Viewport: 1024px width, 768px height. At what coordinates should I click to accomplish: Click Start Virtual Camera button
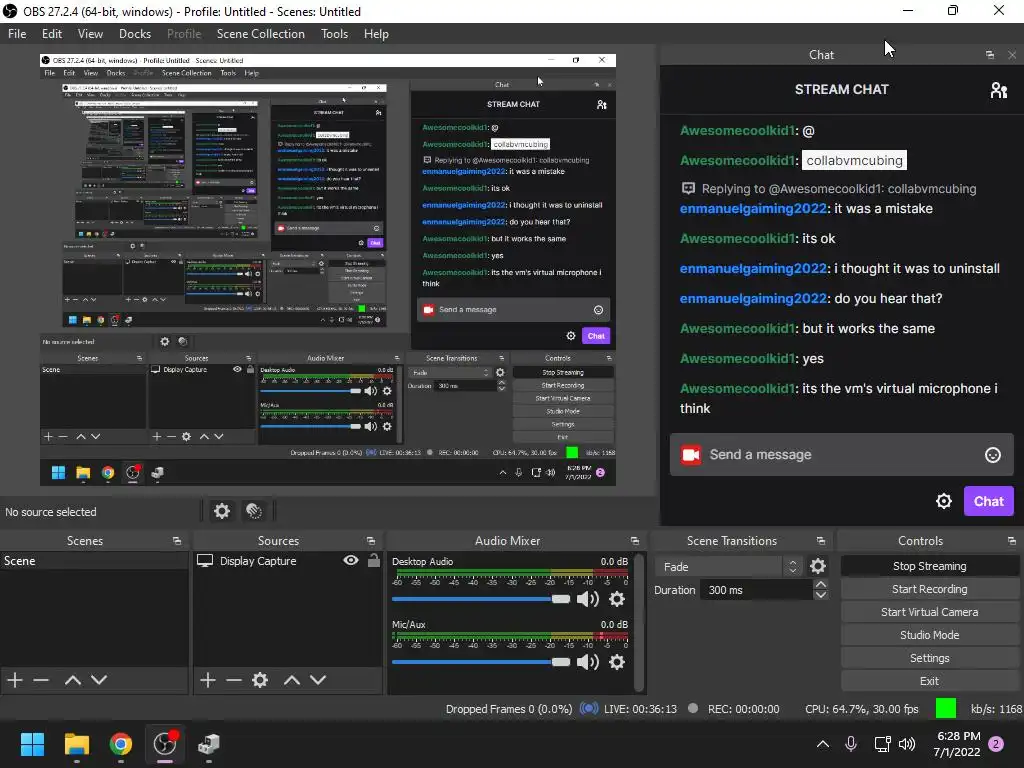tap(929, 612)
